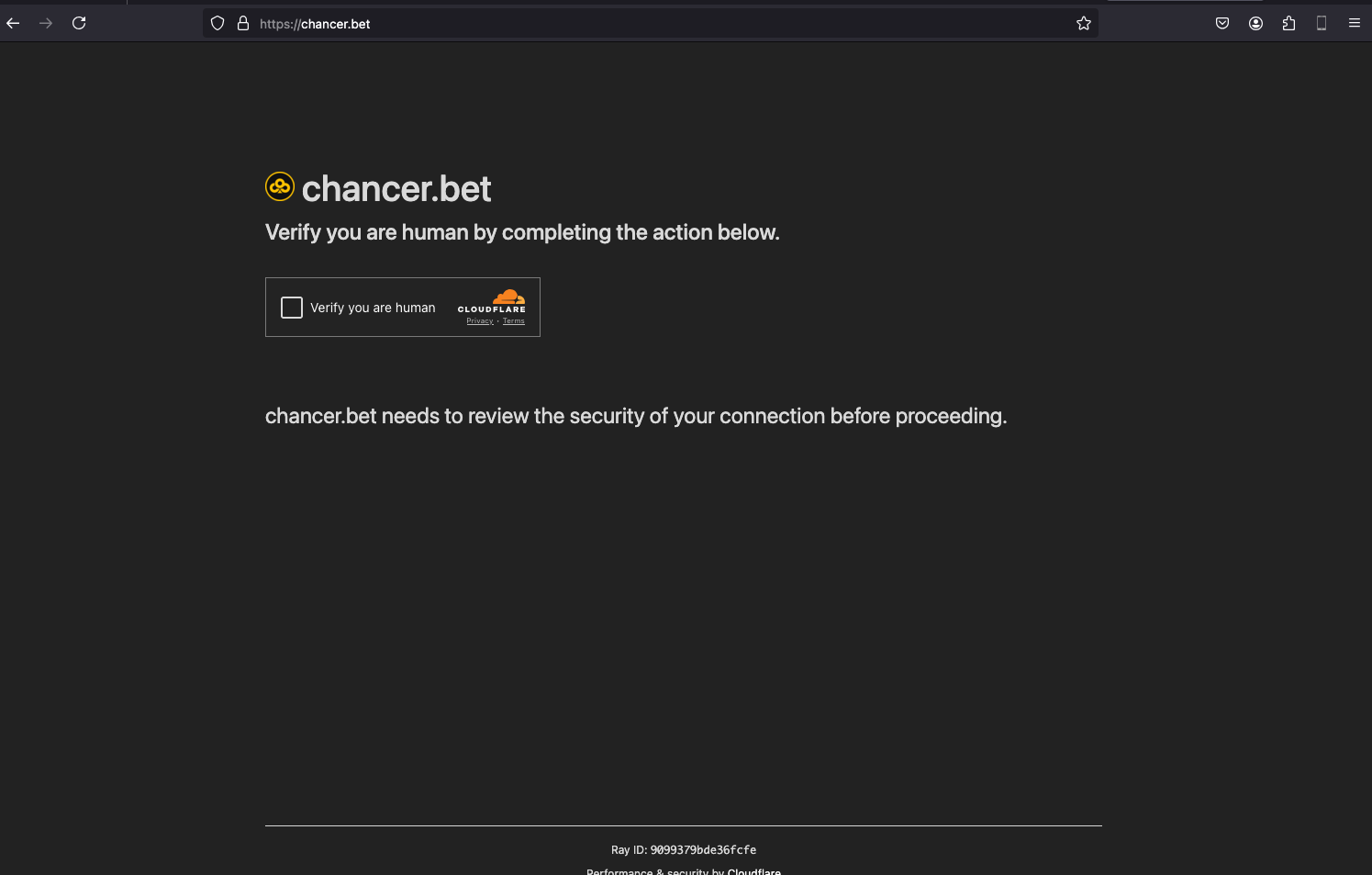Click the toolbar icon left of the menu button
Image resolution: width=1372 pixels, height=875 pixels.
point(1322,24)
